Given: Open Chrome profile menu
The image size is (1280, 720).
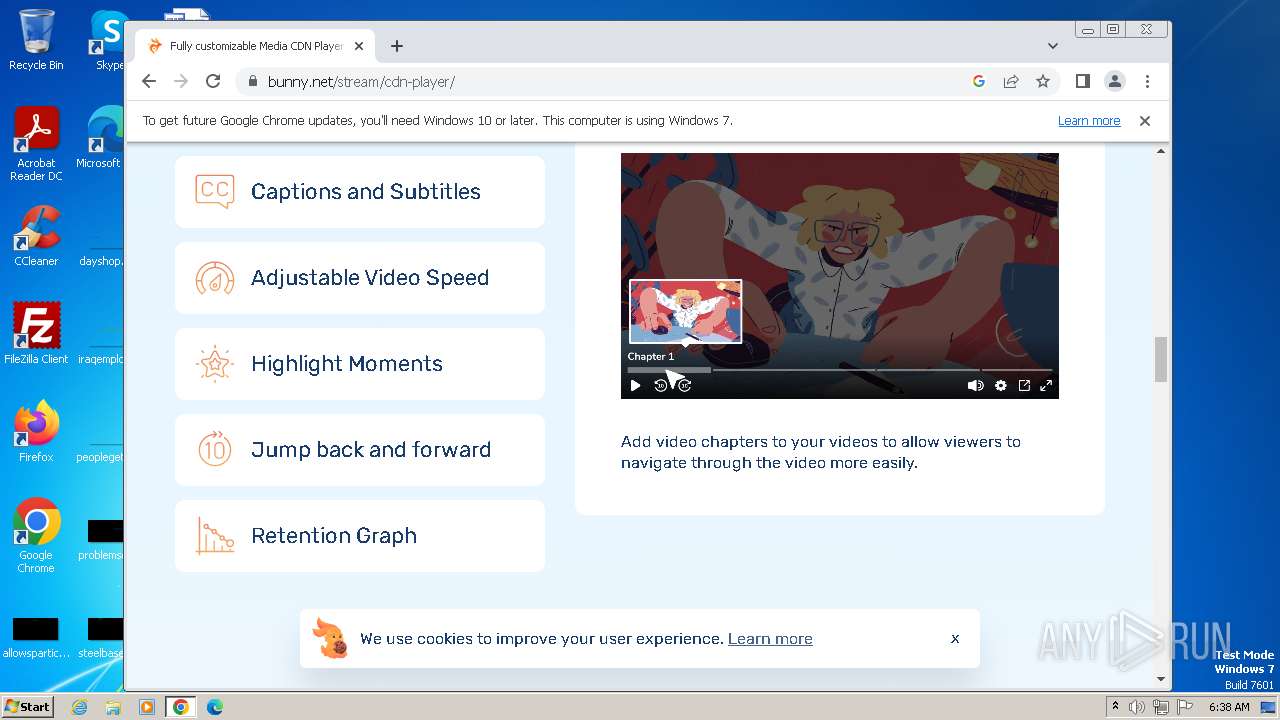Looking at the screenshot, I should point(1115,81).
